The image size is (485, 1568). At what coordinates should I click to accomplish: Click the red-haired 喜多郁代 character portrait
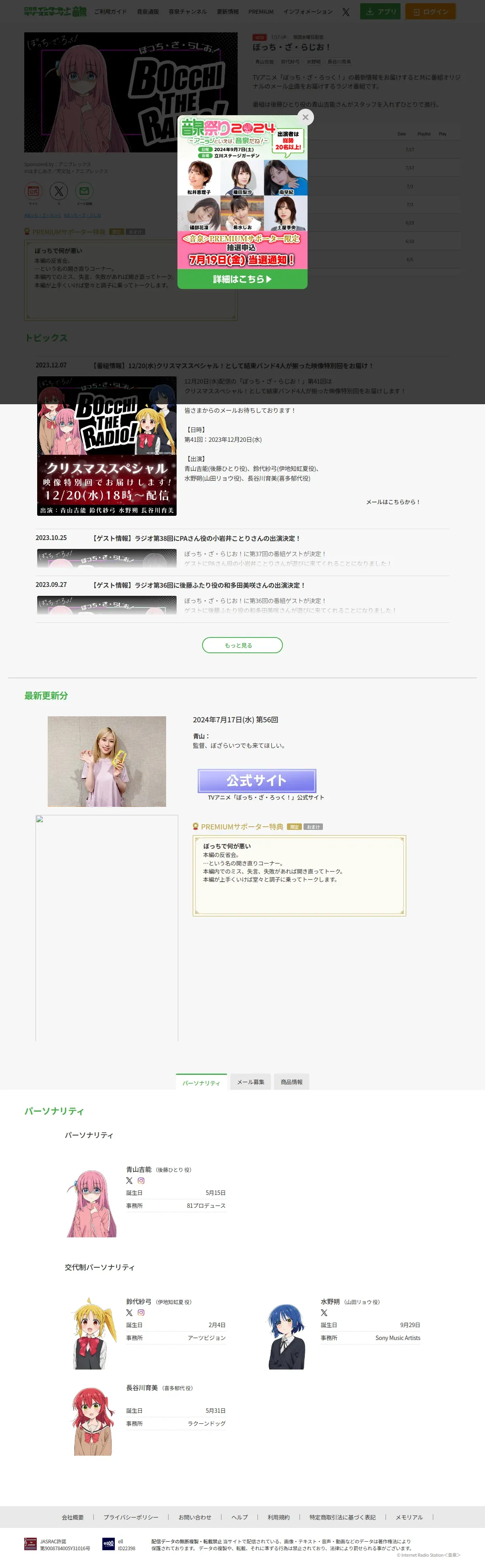pos(93,1421)
